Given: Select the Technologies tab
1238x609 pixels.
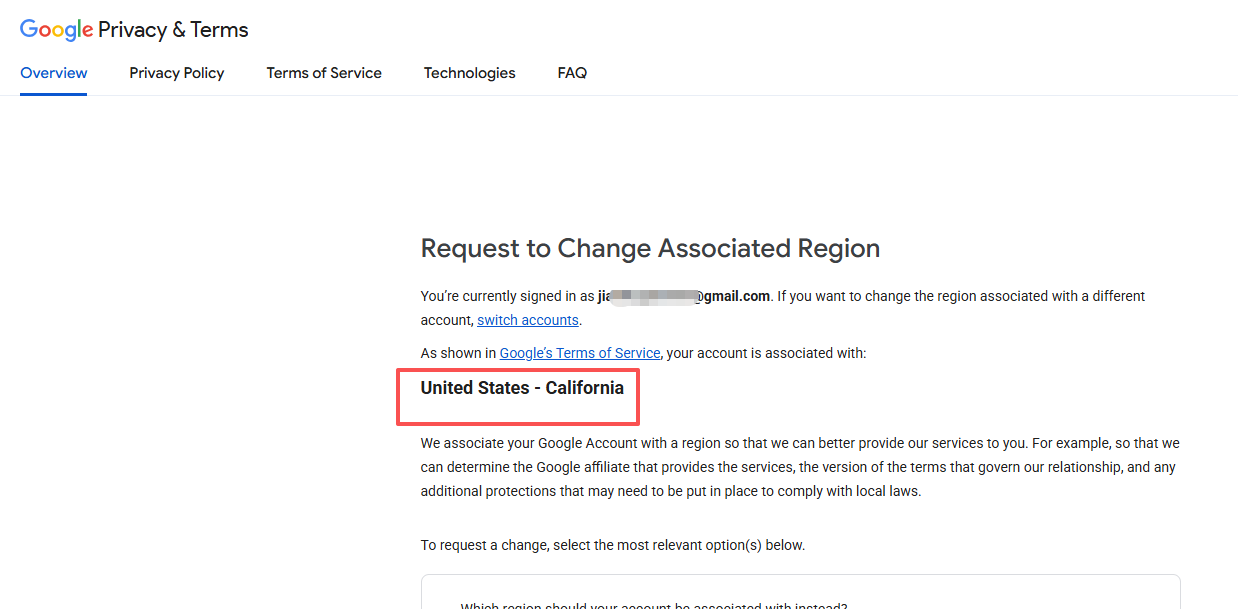Looking at the screenshot, I should coord(470,73).
